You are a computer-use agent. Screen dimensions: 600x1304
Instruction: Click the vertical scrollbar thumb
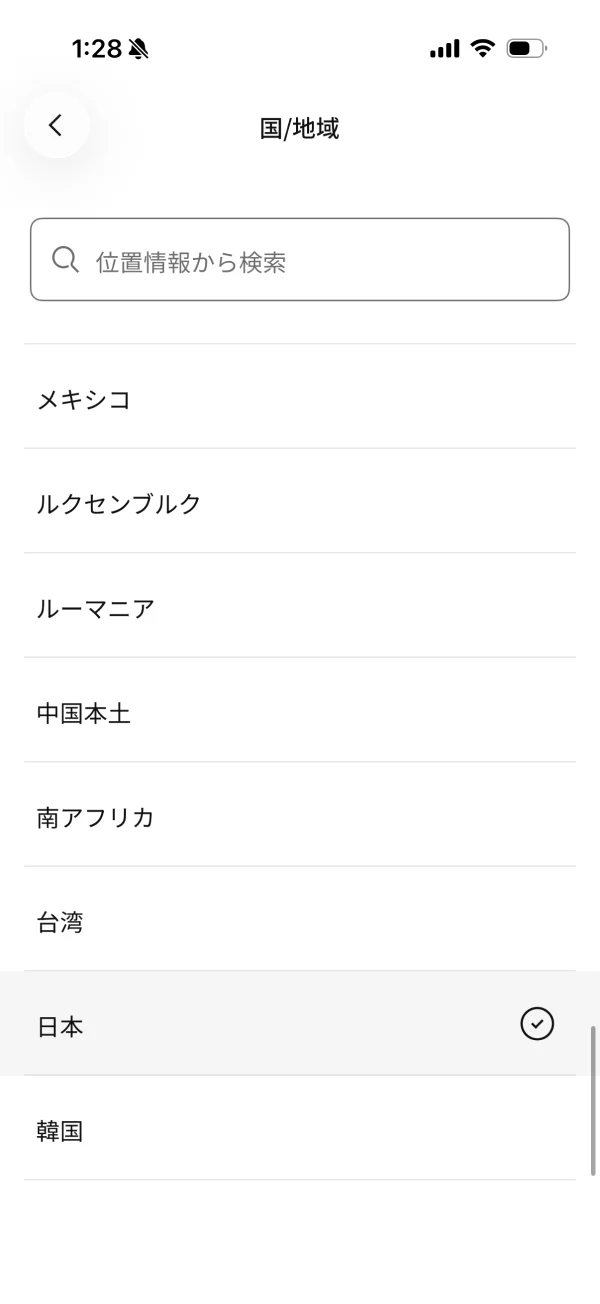[x=593, y=1100]
